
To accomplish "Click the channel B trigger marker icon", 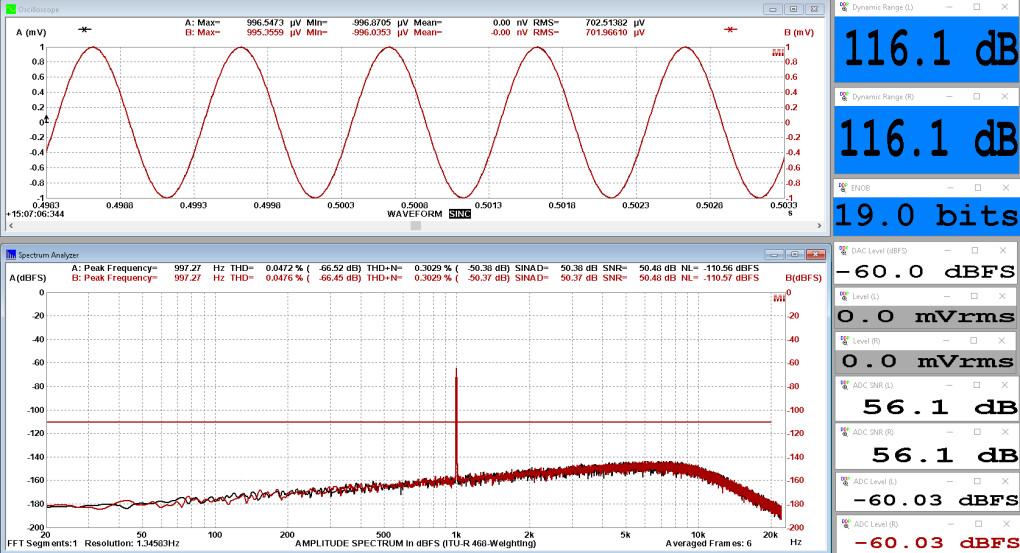I will 731,29.
